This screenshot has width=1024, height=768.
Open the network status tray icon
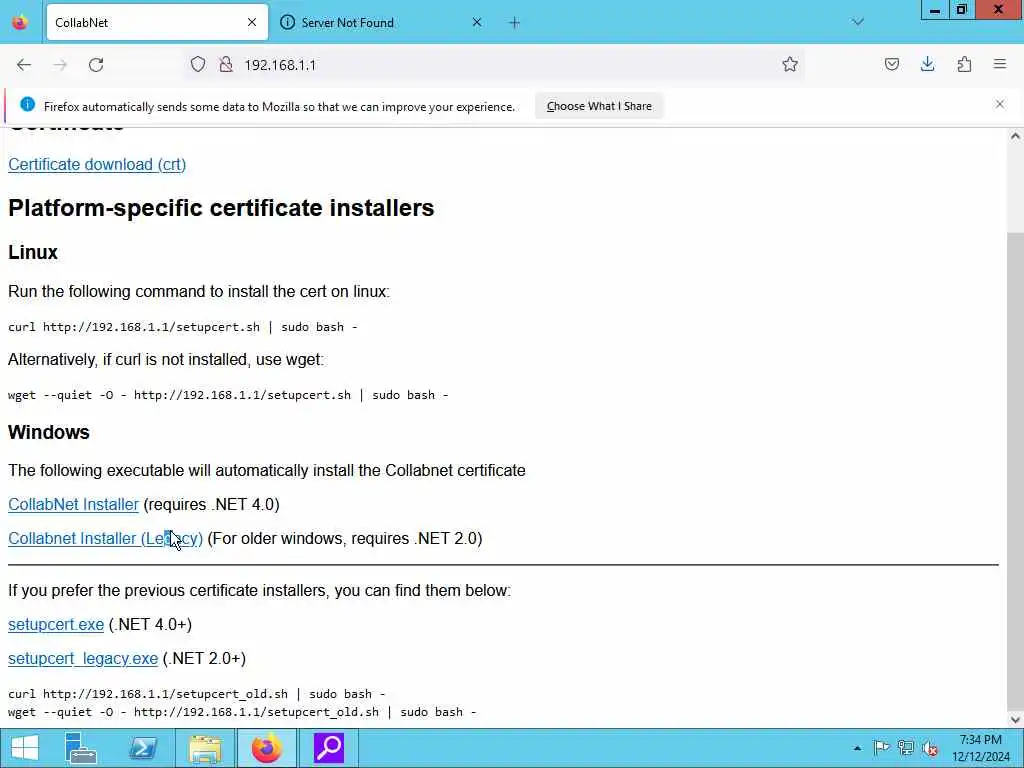pyautogui.click(x=905, y=748)
